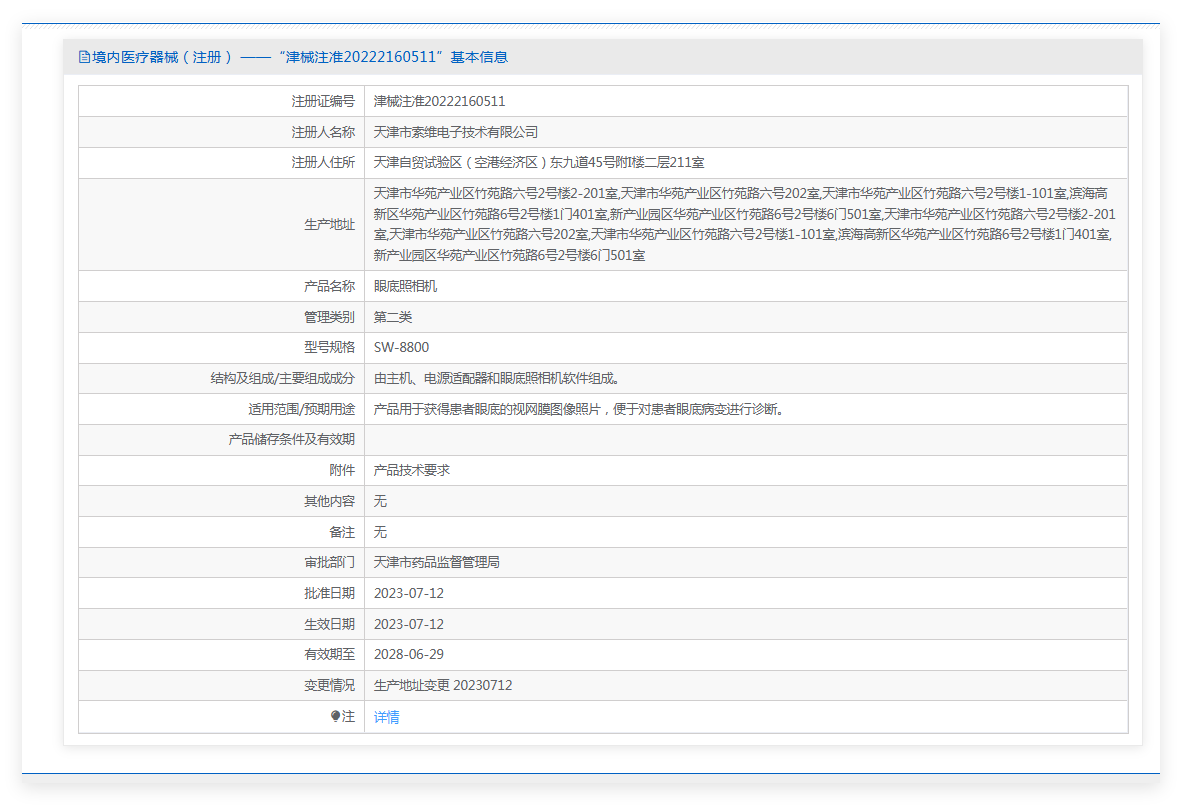This screenshot has width=1182, height=805.
Task: Click the 无 value in 其他内容 row
Action: pyautogui.click(x=380, y=501)
